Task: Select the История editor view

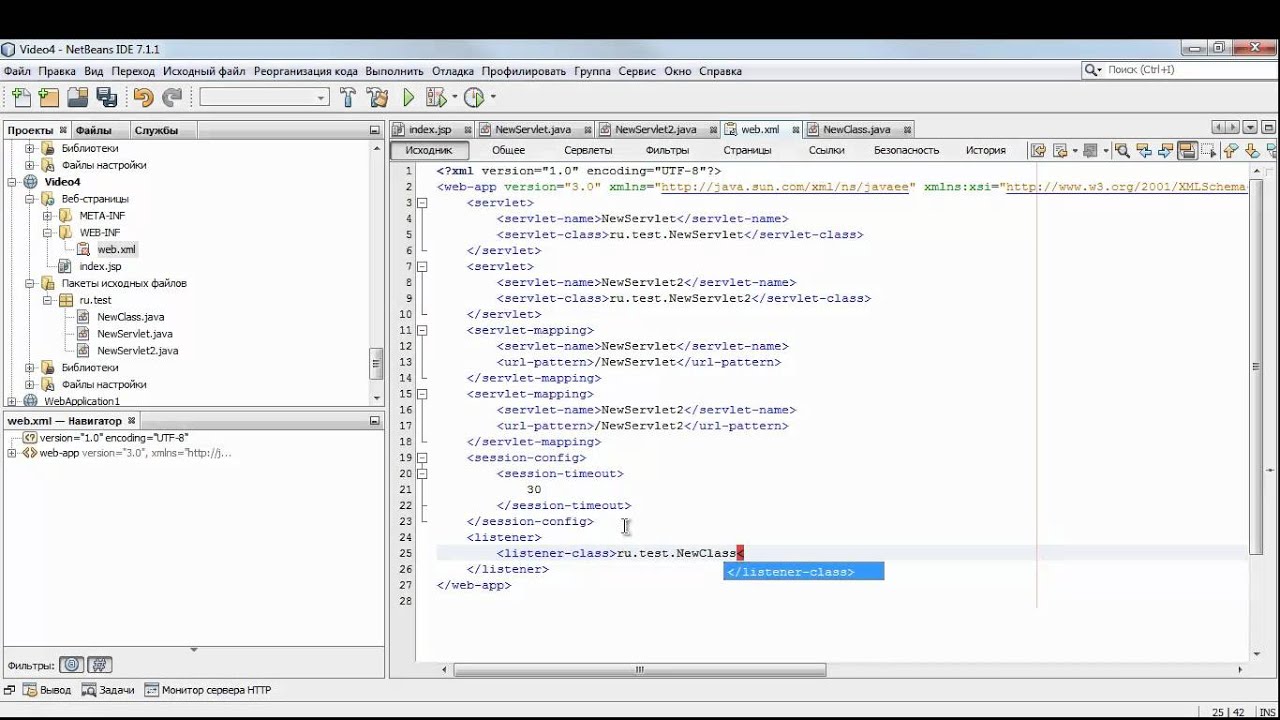Action: (985, 150)
